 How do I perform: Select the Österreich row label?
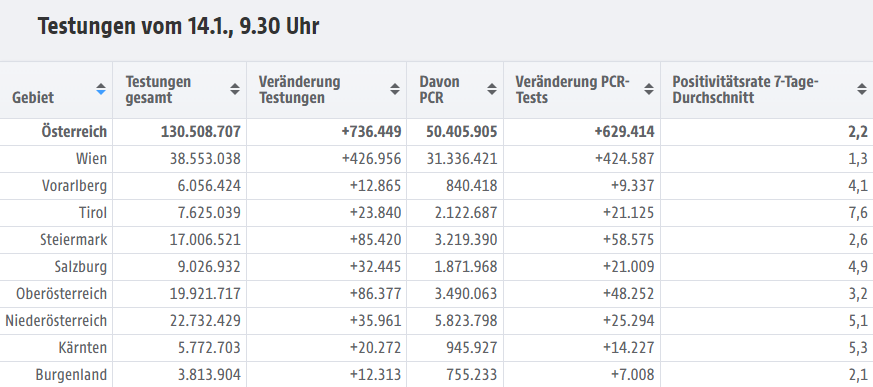74,131
